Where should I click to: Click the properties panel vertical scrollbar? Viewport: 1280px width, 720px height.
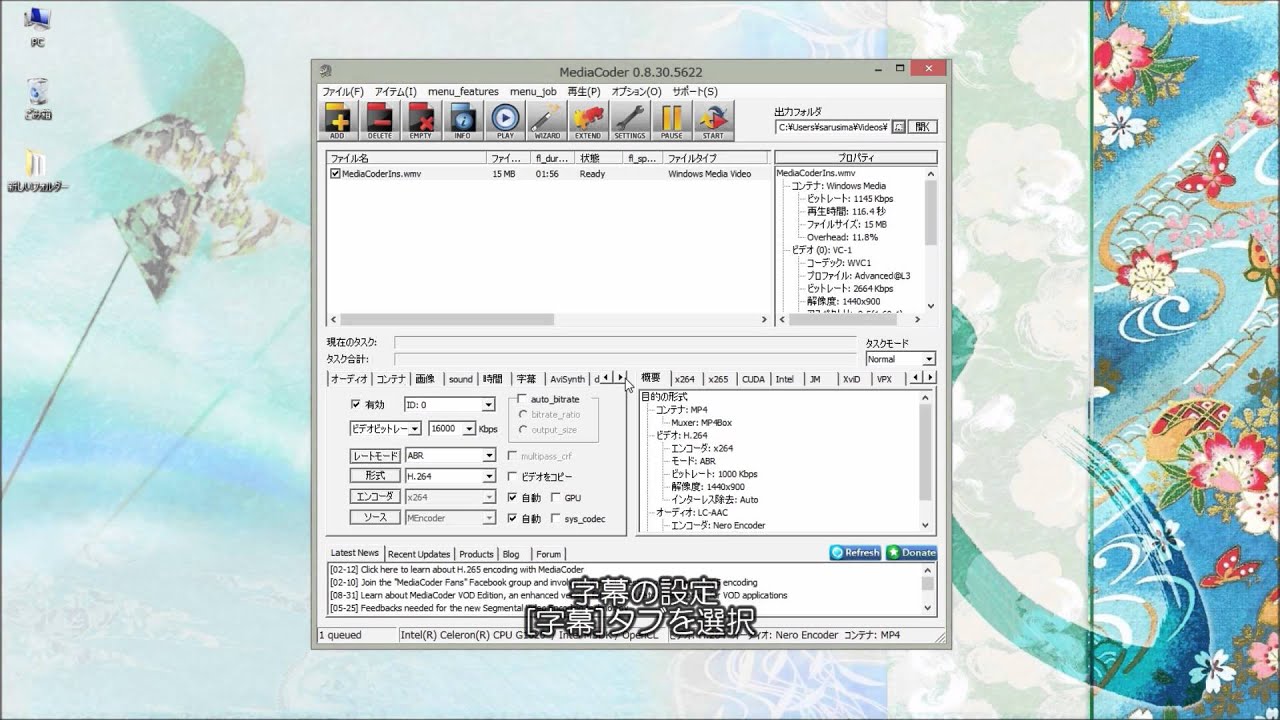click(930, 240)
